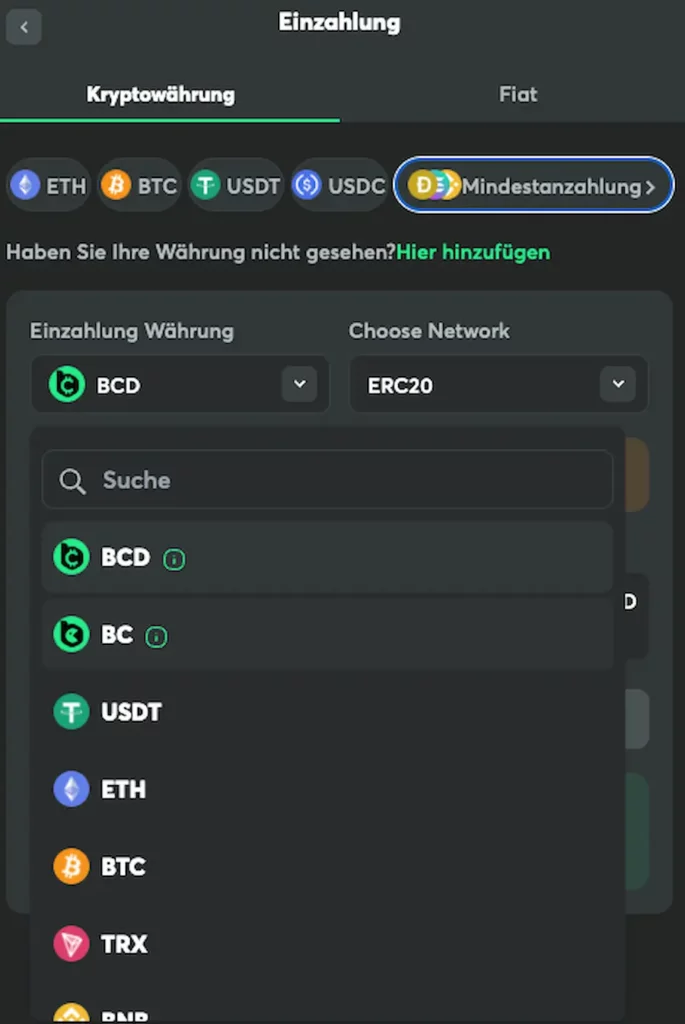This screenshot has height=1024, width=685.
Task: Collapse the BCD deposit currency dropdown
Action: (x=299, y=384)
